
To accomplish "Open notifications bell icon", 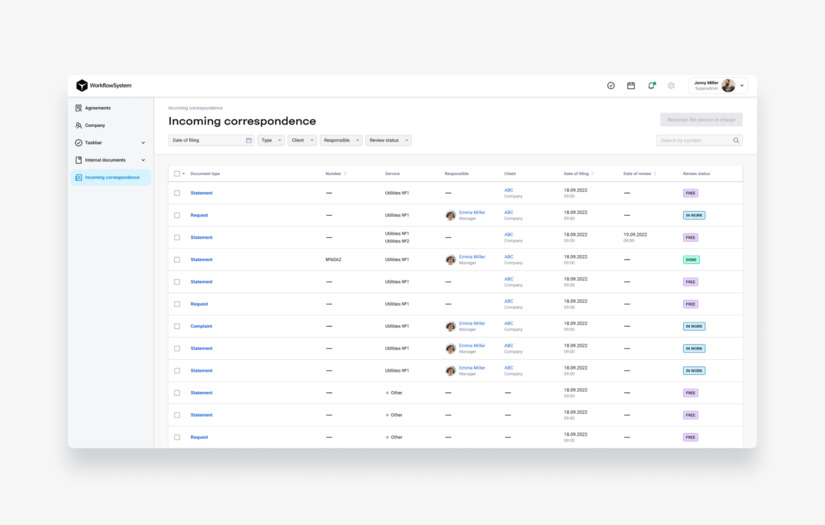I will 651,86.
